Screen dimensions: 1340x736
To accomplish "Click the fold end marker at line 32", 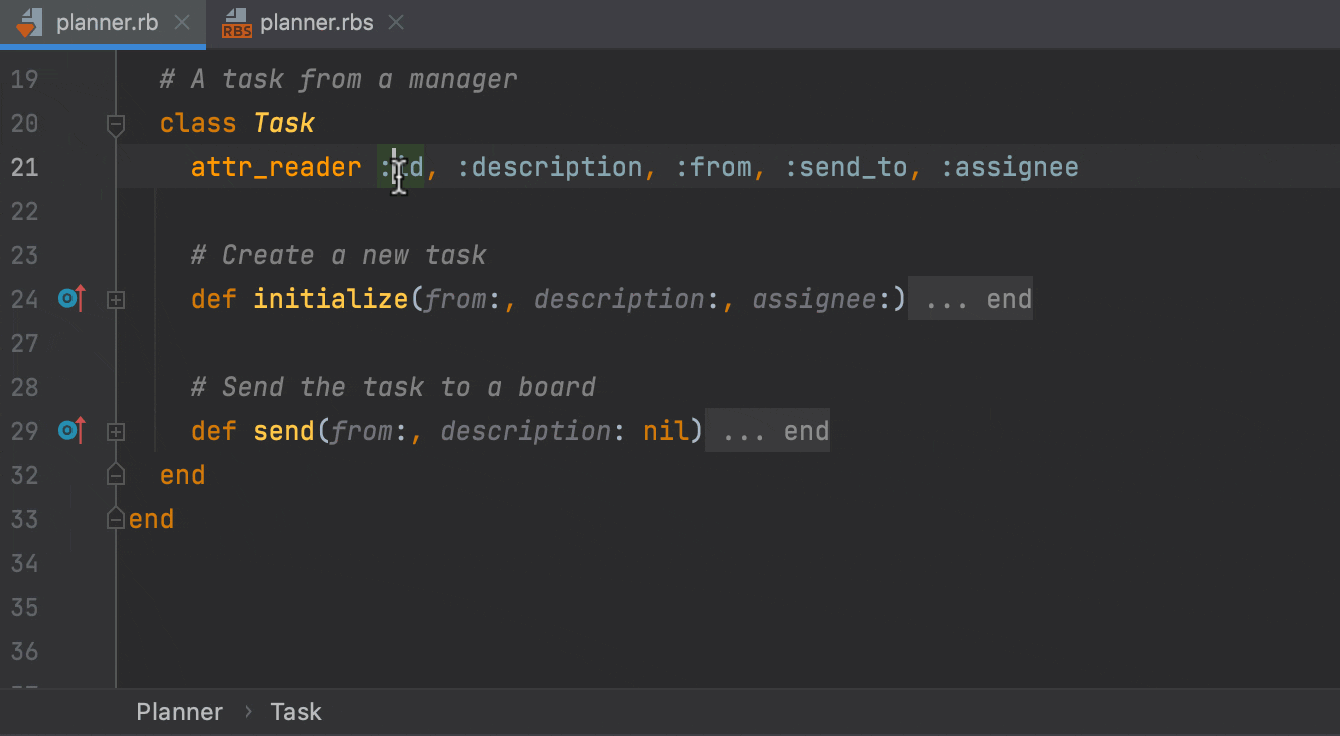I will [115, 475].
